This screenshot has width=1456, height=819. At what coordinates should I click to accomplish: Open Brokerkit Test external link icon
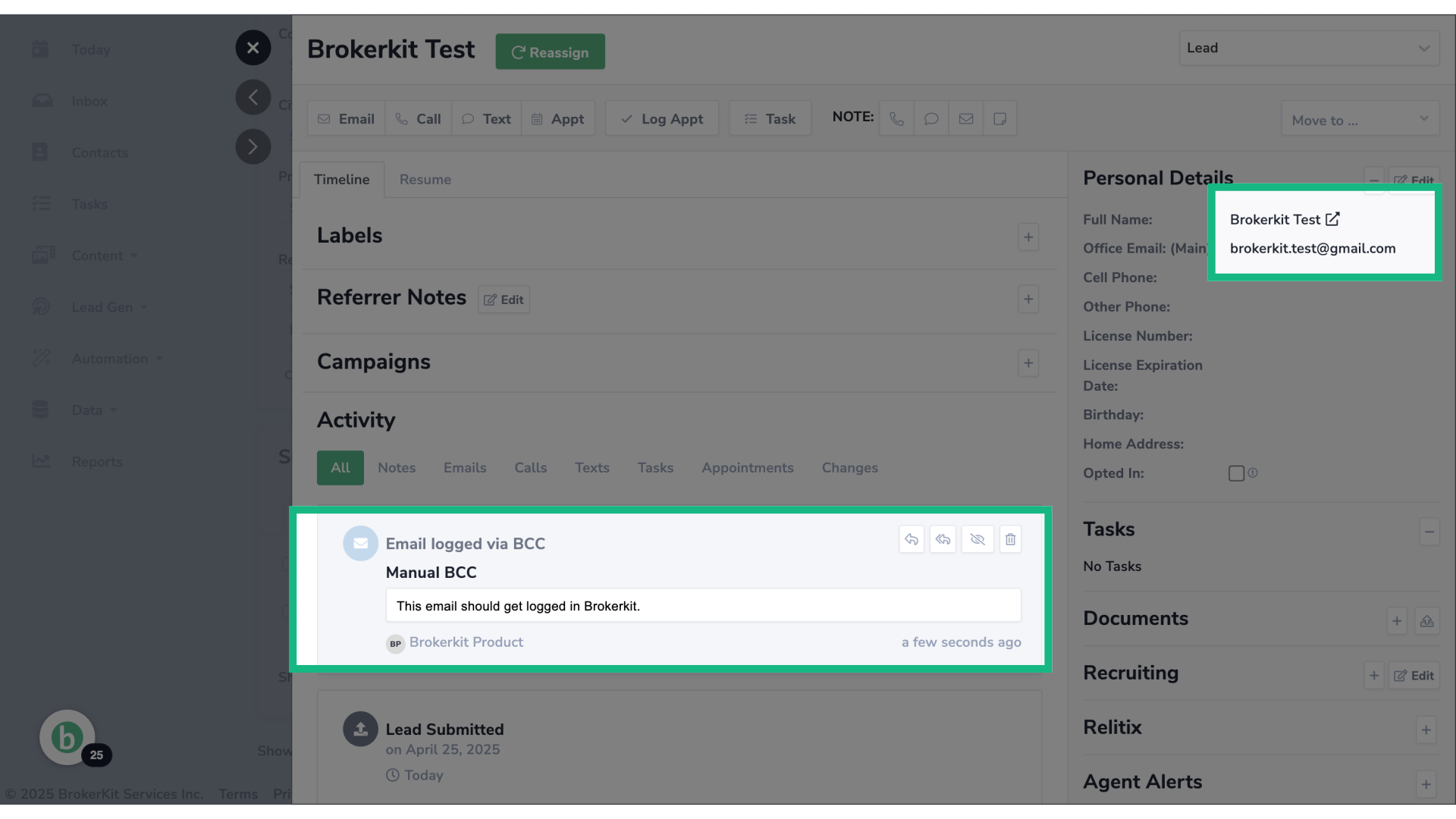point(1332,219)
